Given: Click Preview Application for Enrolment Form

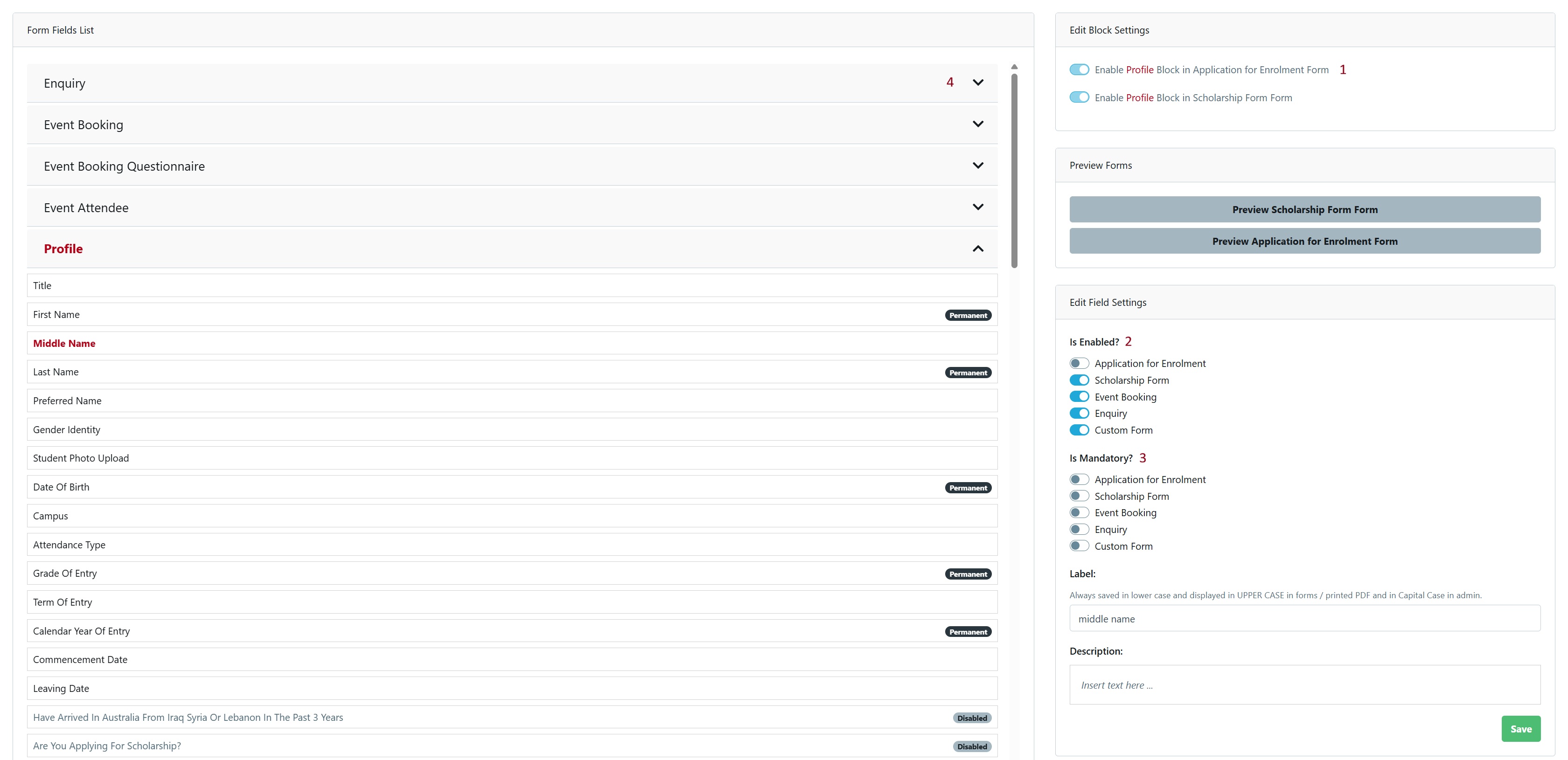Looking at the screenshot, I should pos(1304,241).
